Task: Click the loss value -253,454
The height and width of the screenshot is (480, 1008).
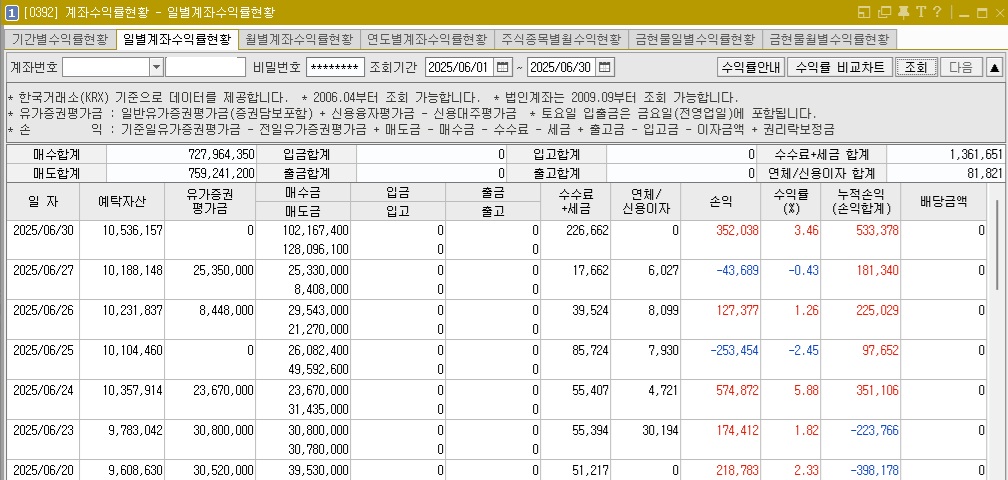Action: 735,350
